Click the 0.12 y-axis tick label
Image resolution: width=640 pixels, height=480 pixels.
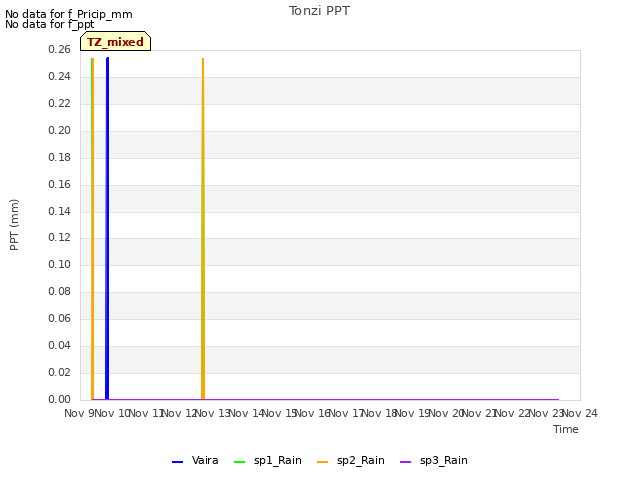(x=59, y=238)
